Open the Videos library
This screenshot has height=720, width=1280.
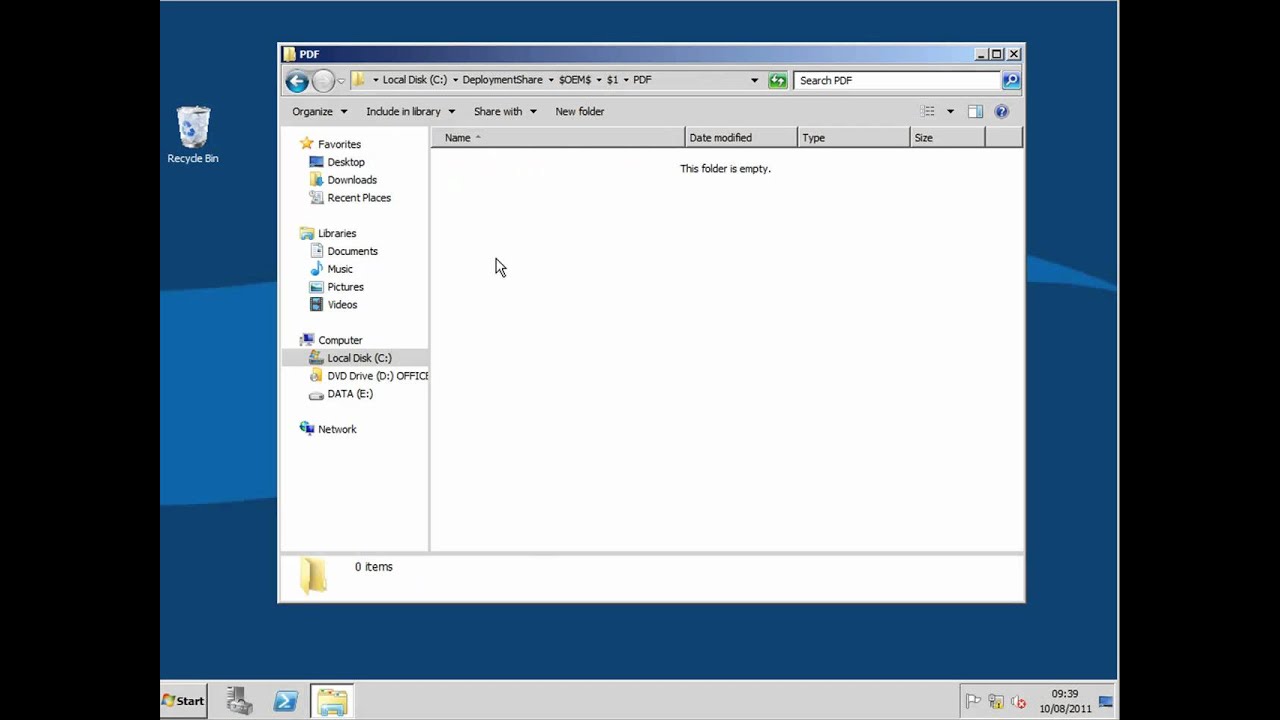click(342, 305)
